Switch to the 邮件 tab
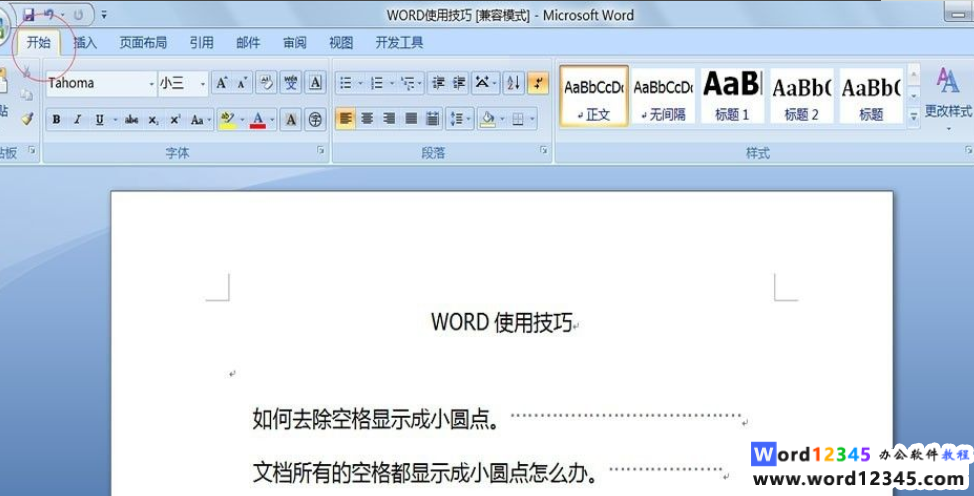 click(x=248, y=42)
